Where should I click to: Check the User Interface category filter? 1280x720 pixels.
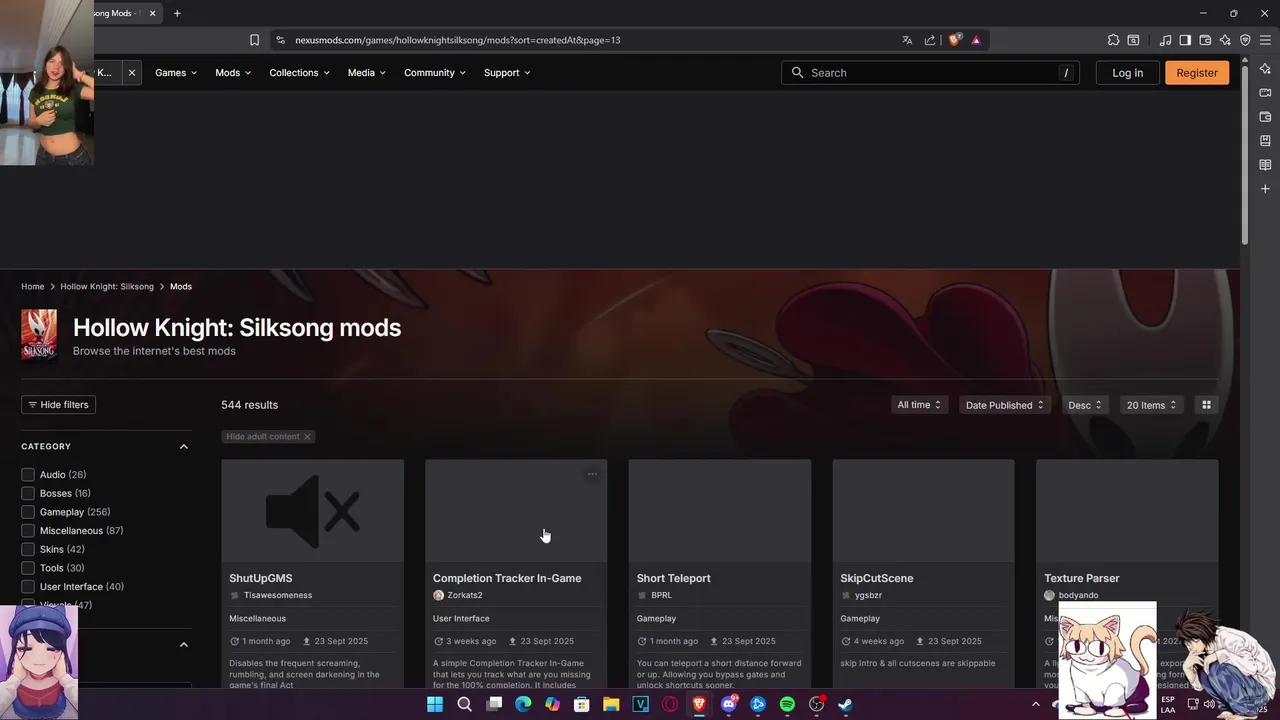(28, 587)
